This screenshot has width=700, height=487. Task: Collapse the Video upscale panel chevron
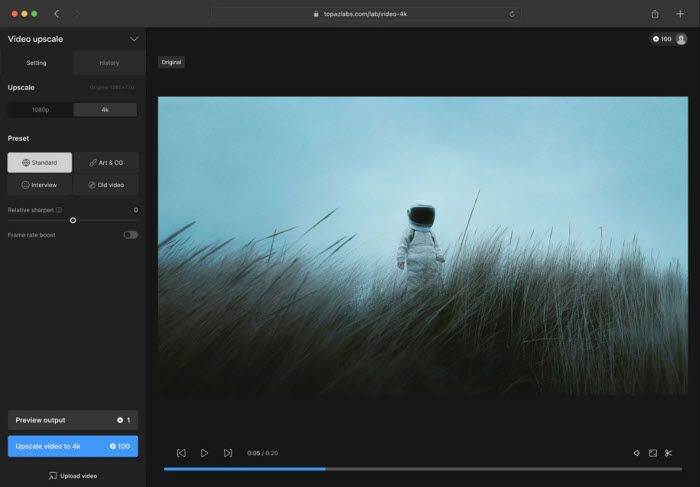coord(133,39)
